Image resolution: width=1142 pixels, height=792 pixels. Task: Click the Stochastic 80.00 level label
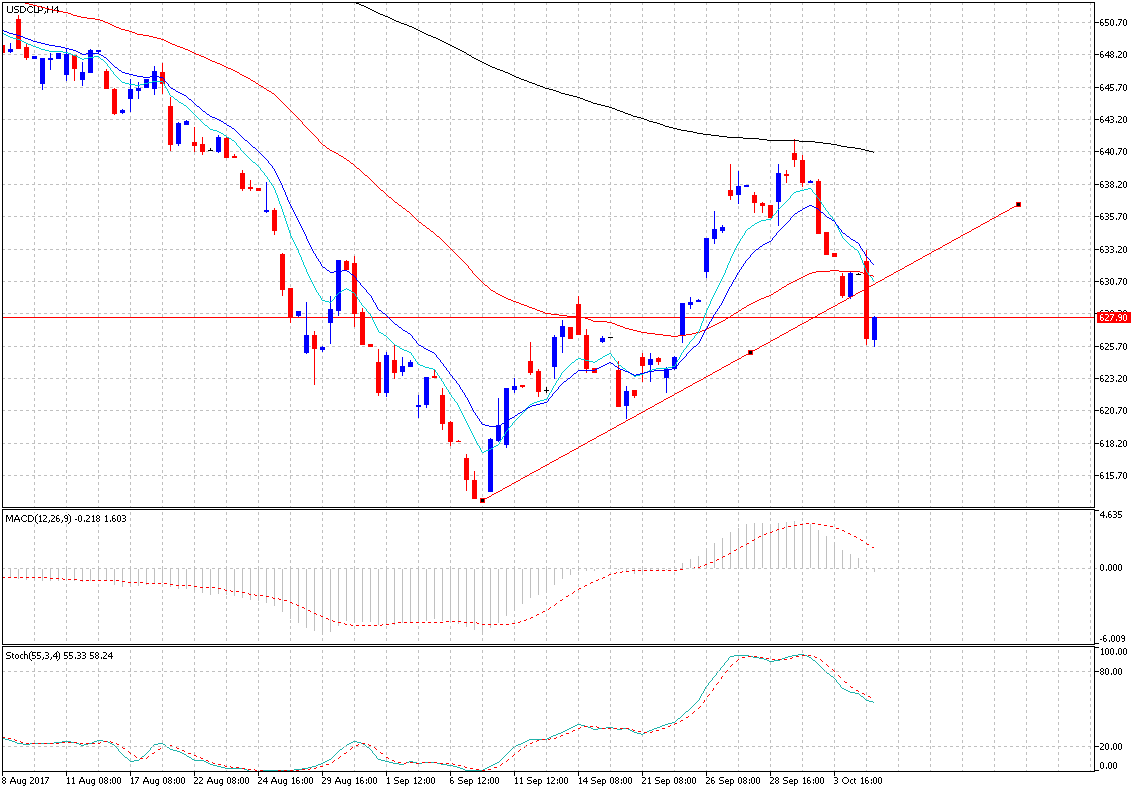(x=1112, y=672)
